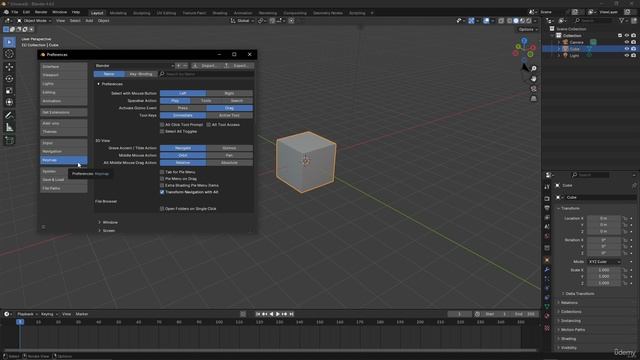Select the Measure ruler tool
640x360 pixels.
tap(9, 128)
